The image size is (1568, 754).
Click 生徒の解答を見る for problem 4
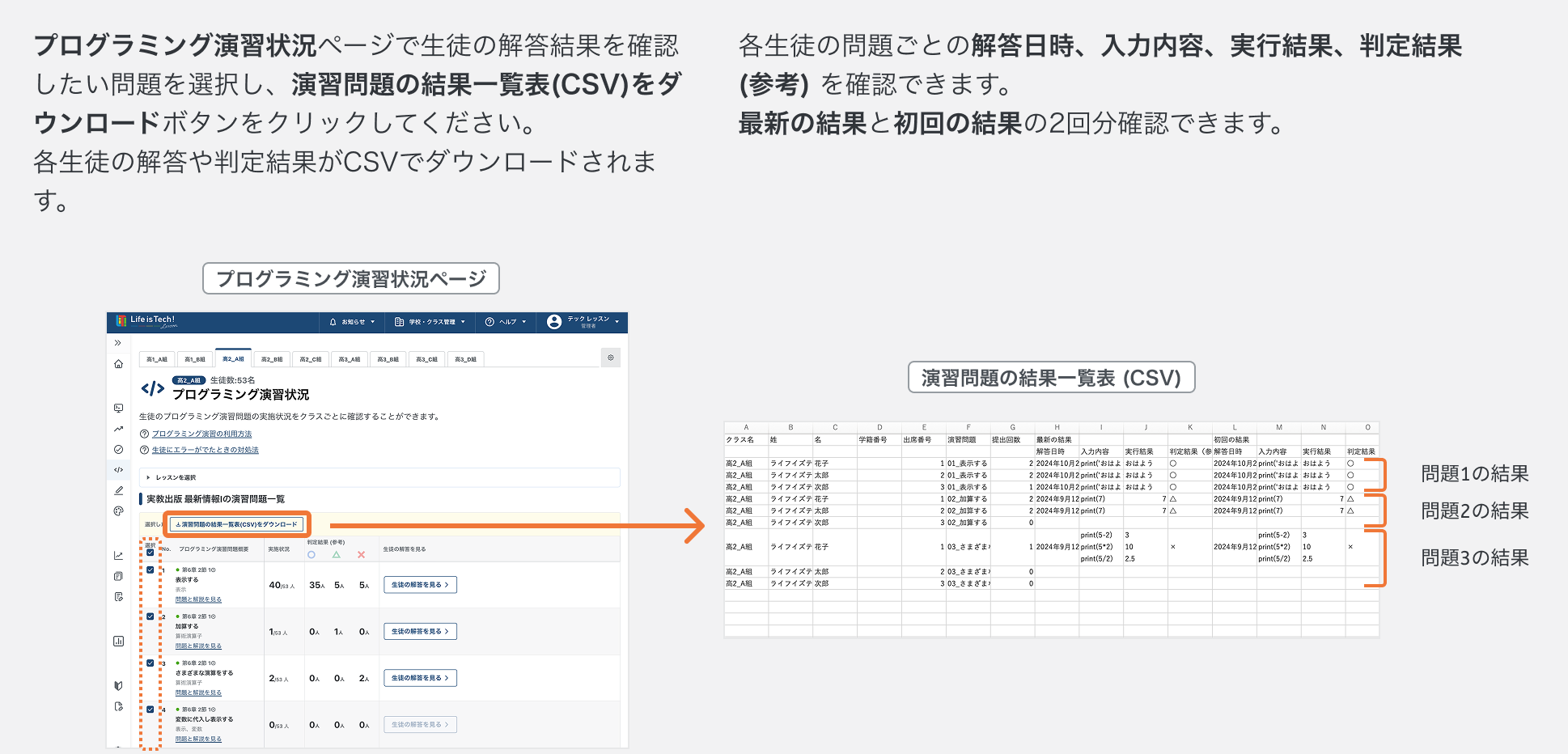point(420,725)
